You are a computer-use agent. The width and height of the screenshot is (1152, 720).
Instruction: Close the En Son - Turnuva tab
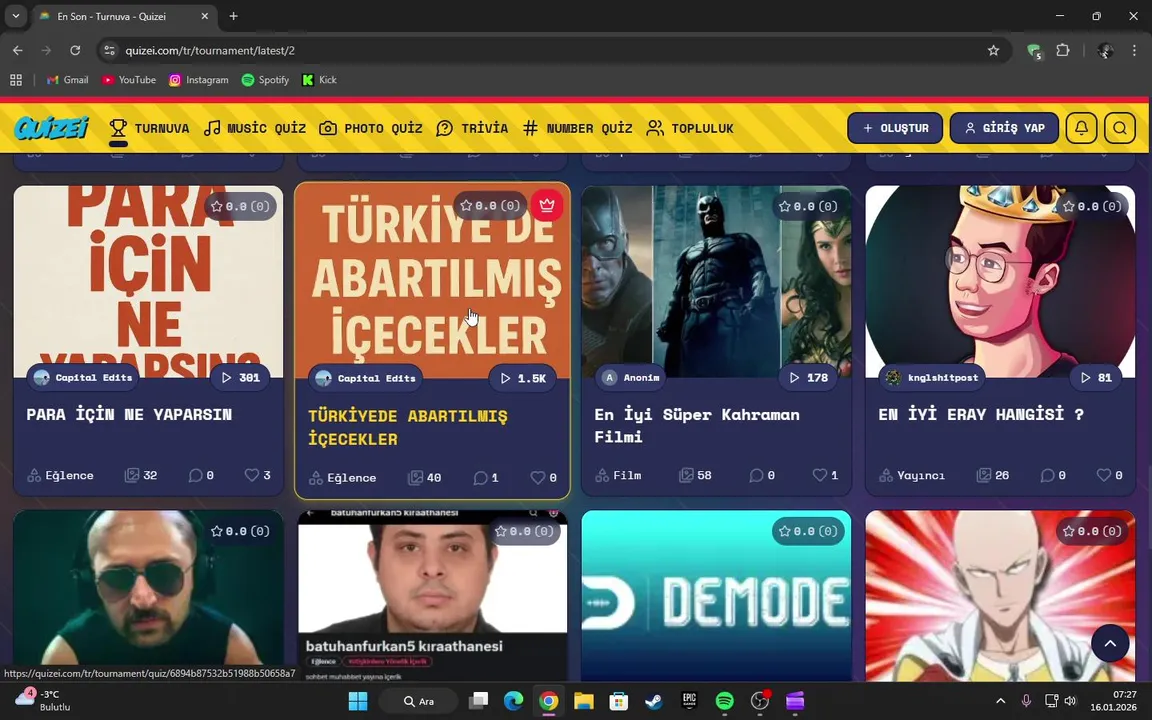pos(205,15)
